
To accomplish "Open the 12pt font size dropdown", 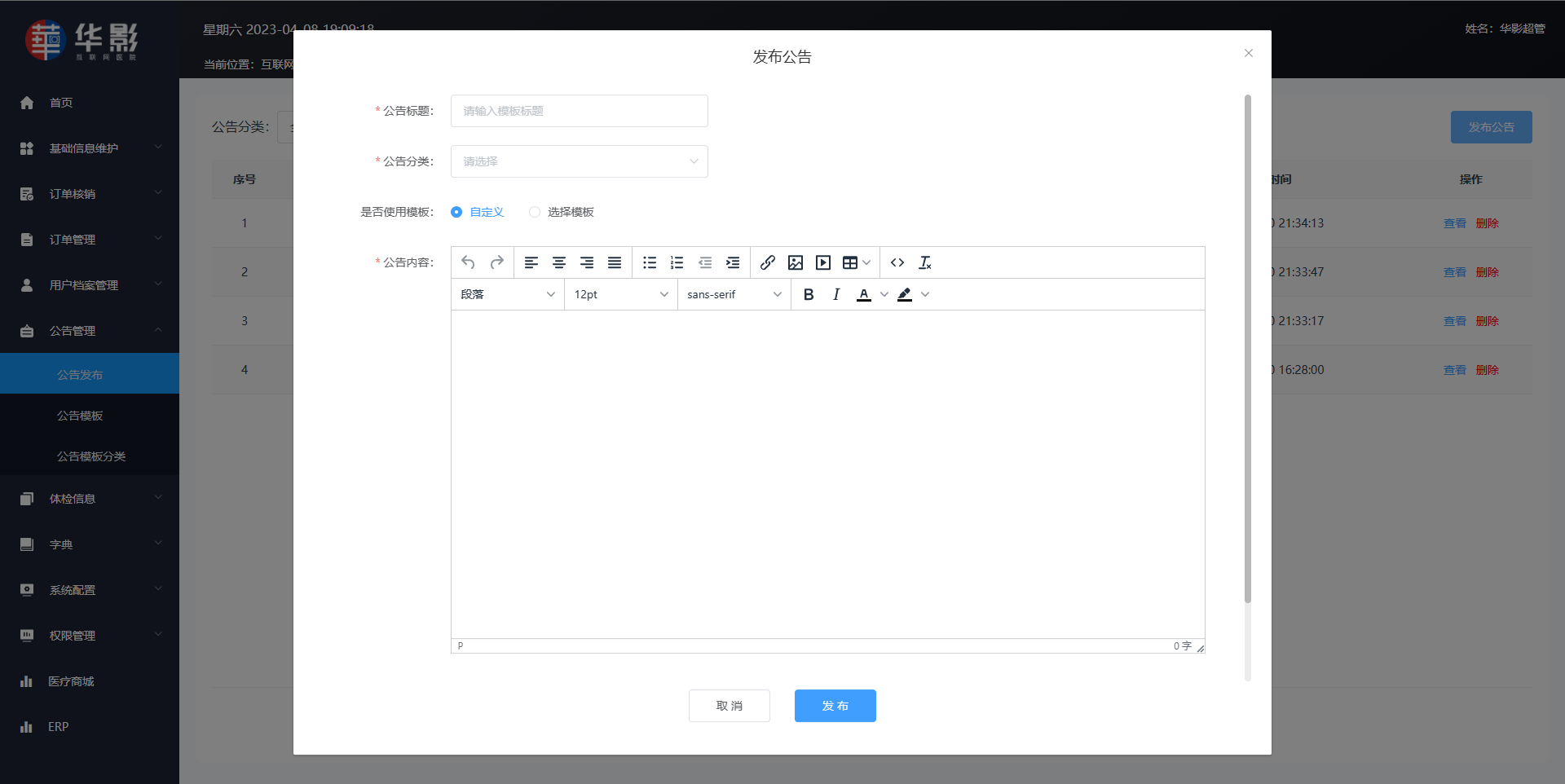I will 621,294.
